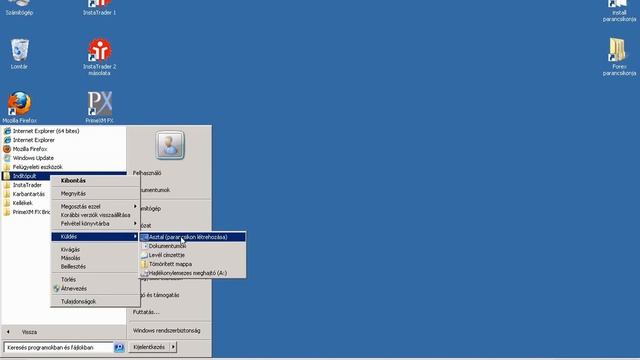The image size is (640, 360).
Task: Click the Kijelentkezés button
Action: point(149,347)
